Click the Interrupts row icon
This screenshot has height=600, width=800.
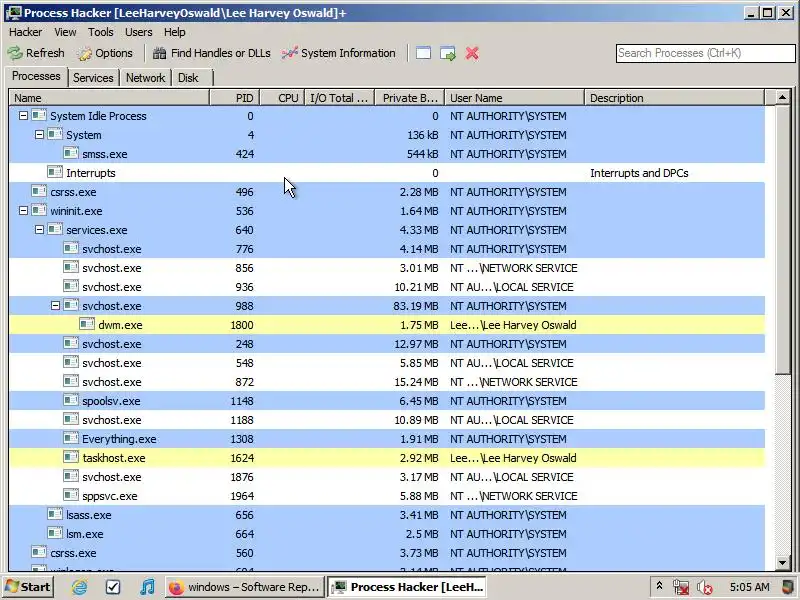click(x=55, y=172)
